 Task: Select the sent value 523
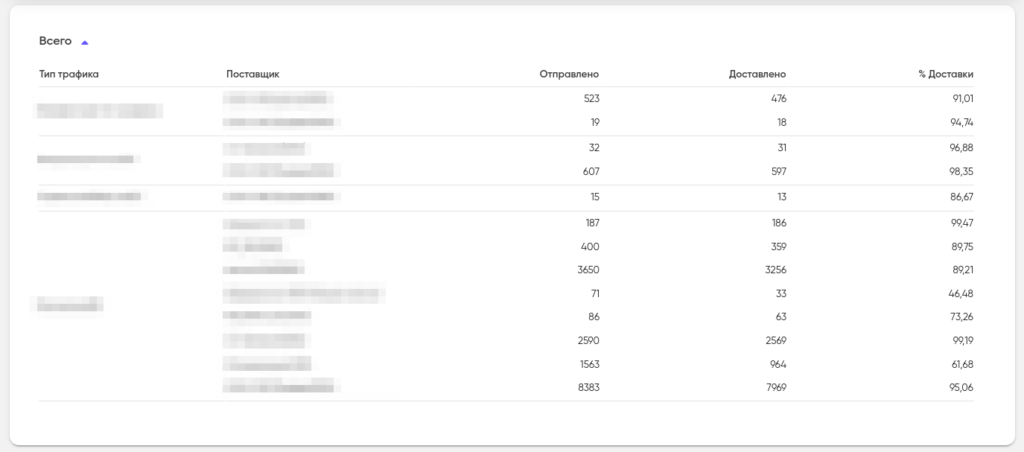point(590,98)
